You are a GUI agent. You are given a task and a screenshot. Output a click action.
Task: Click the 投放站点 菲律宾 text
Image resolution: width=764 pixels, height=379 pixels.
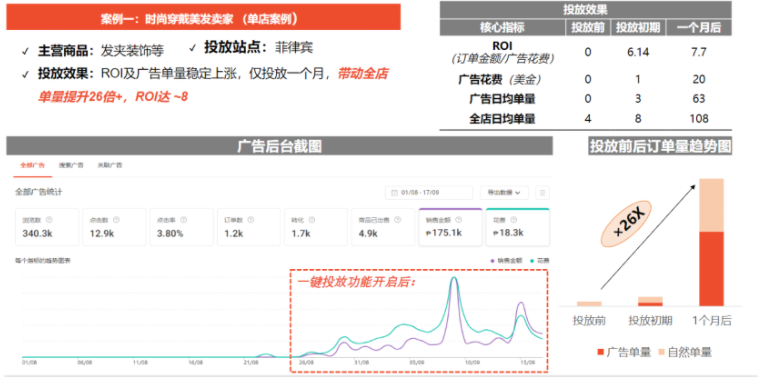[258, 48]
